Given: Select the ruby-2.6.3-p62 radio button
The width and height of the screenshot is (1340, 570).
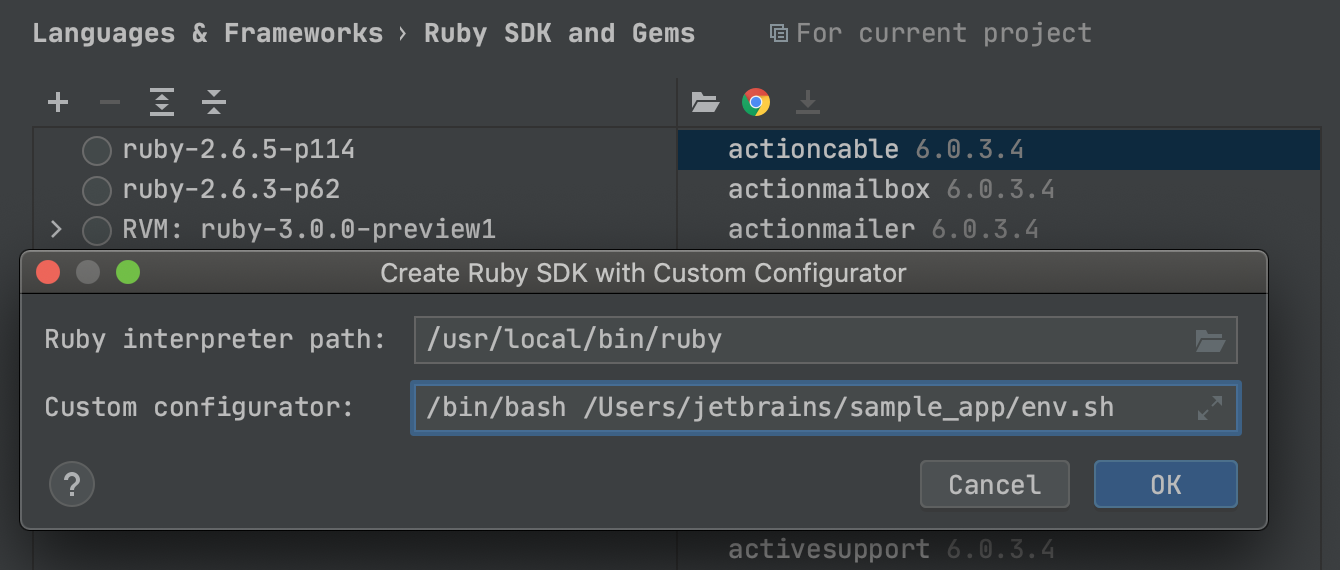Looking at the screenshot, I should coord(97,190).
